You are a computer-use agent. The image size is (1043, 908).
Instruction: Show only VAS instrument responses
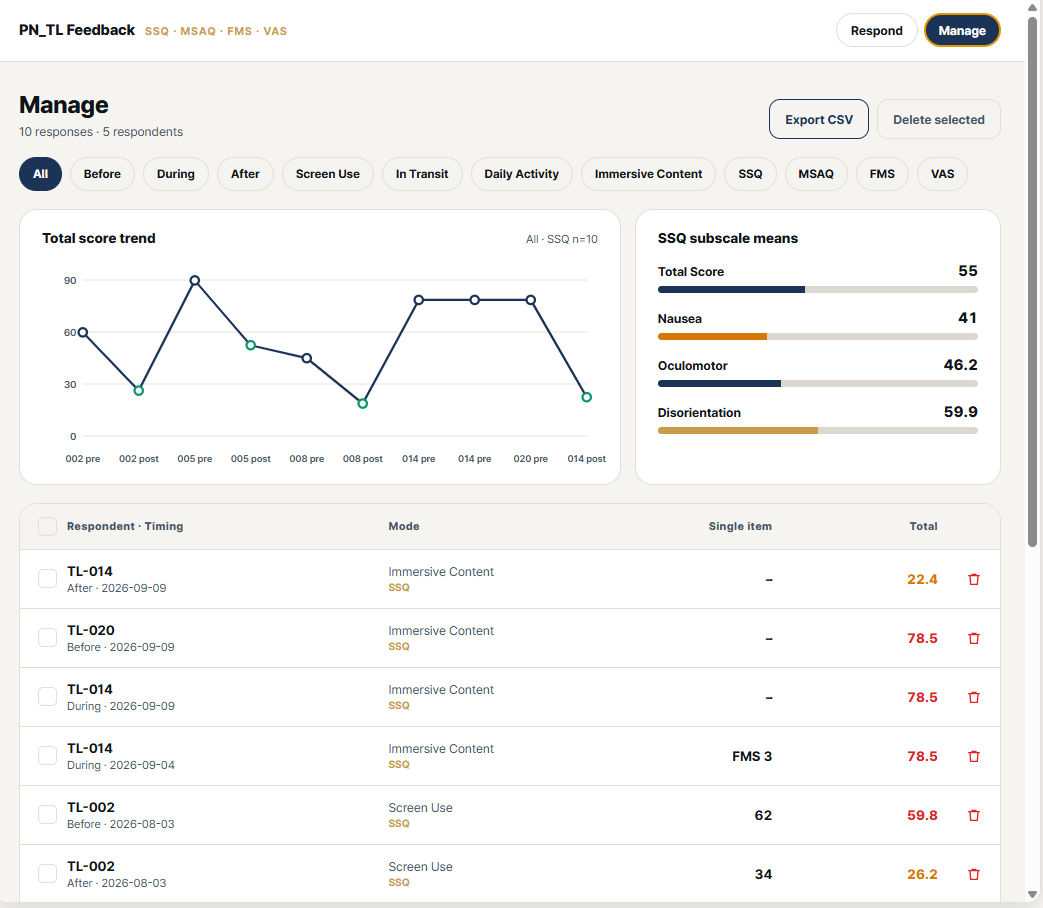[x=942, y=174]
